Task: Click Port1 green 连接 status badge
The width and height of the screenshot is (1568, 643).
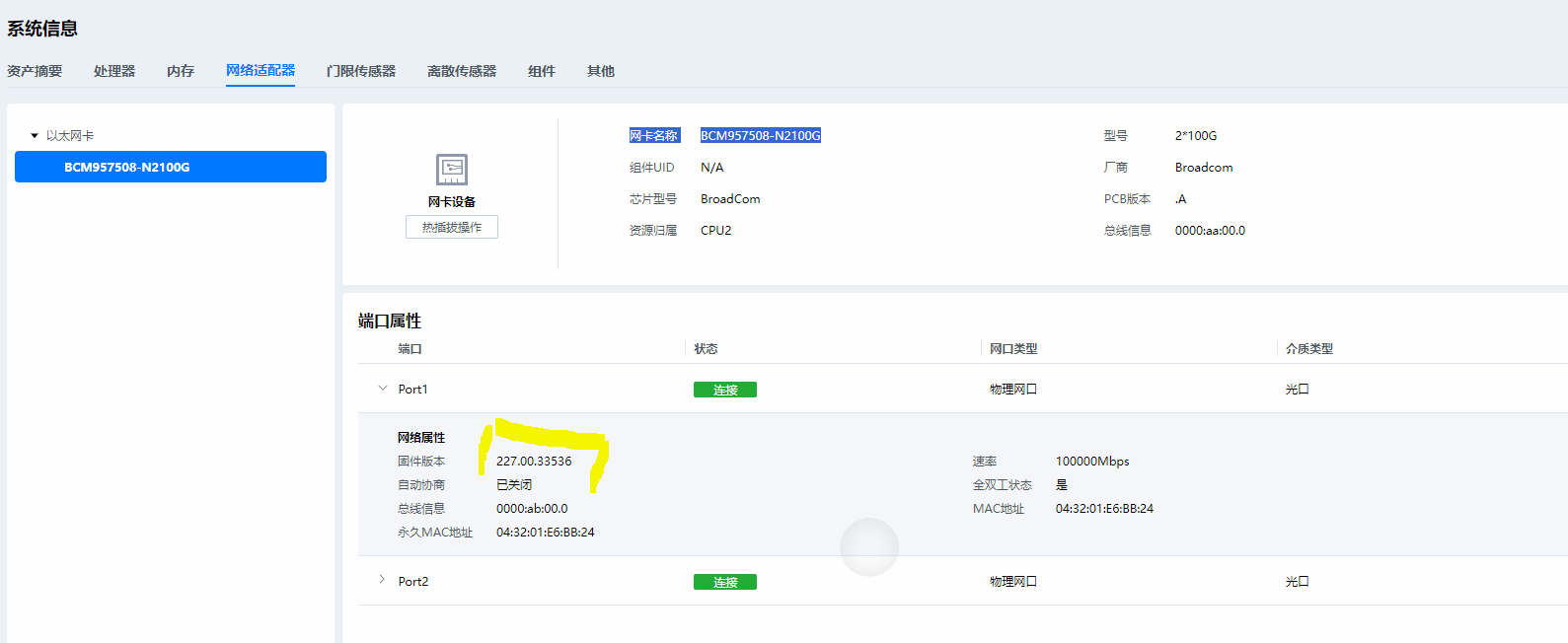Action: pyautogui.click(x=725, y=390)
